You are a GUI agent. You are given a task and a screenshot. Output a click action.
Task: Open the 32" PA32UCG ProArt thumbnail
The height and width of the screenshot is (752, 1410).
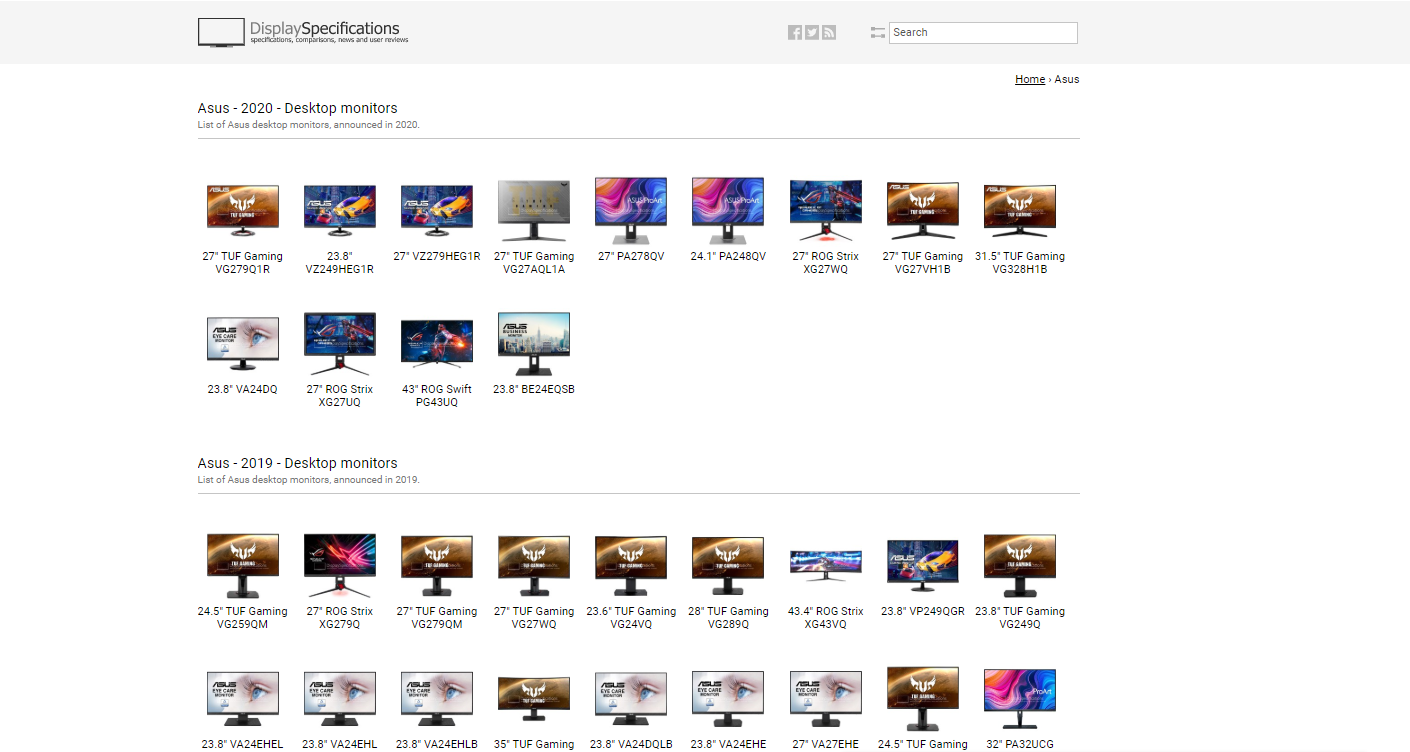click(x=1019, y=697)
